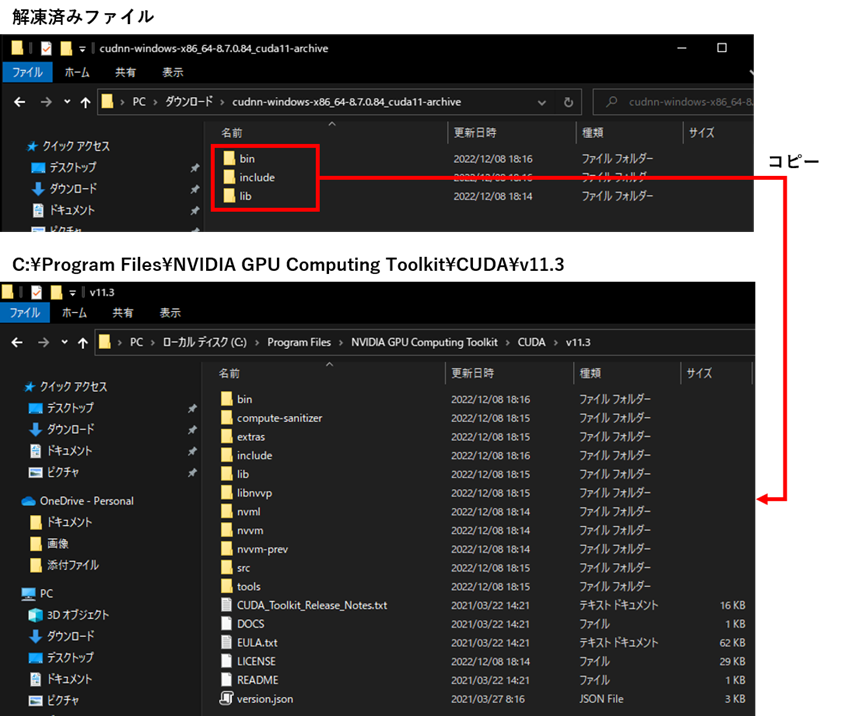The image size is (865, 716).
Task: Open the ホーム tab in the cudnn archive window
Action: 77,72
